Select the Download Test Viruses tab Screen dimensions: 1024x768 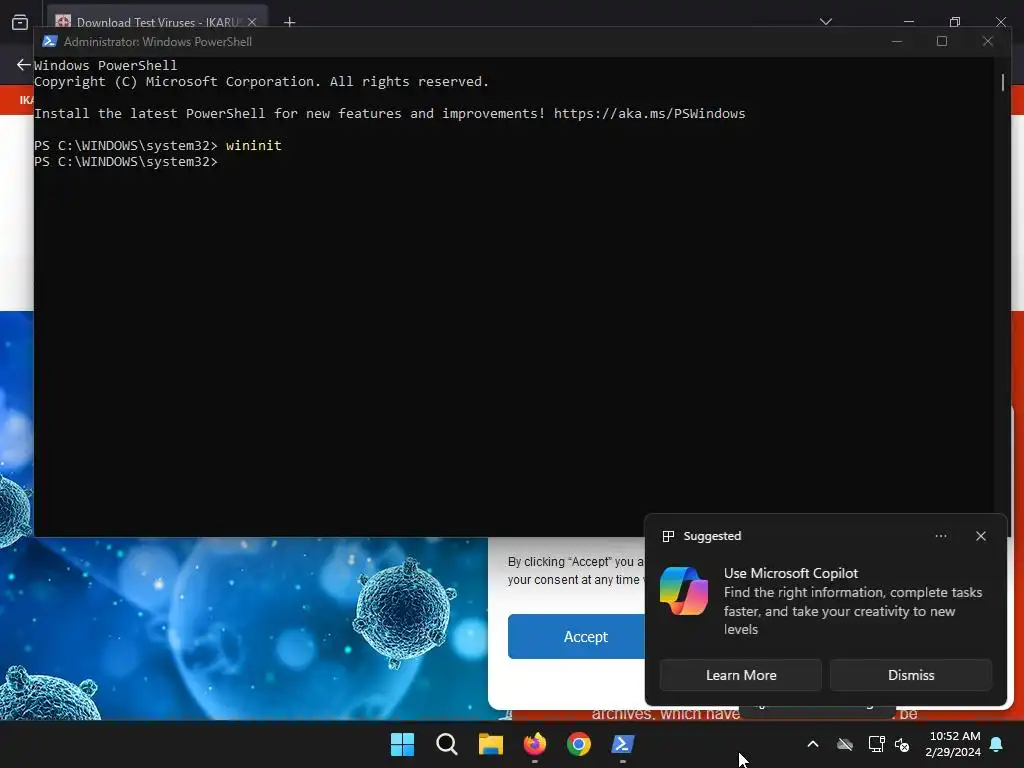(157, 20)
